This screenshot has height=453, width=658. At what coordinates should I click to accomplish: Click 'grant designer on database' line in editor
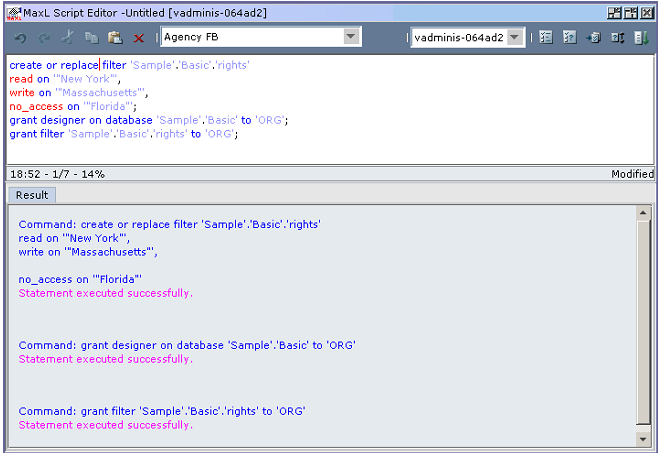click(149, 120)
